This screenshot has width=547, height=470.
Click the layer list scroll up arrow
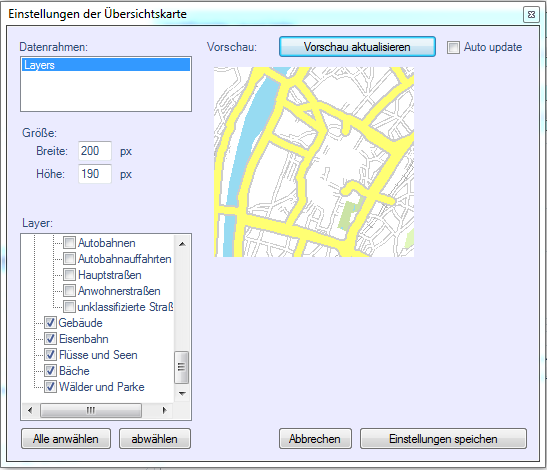[182, 244]
